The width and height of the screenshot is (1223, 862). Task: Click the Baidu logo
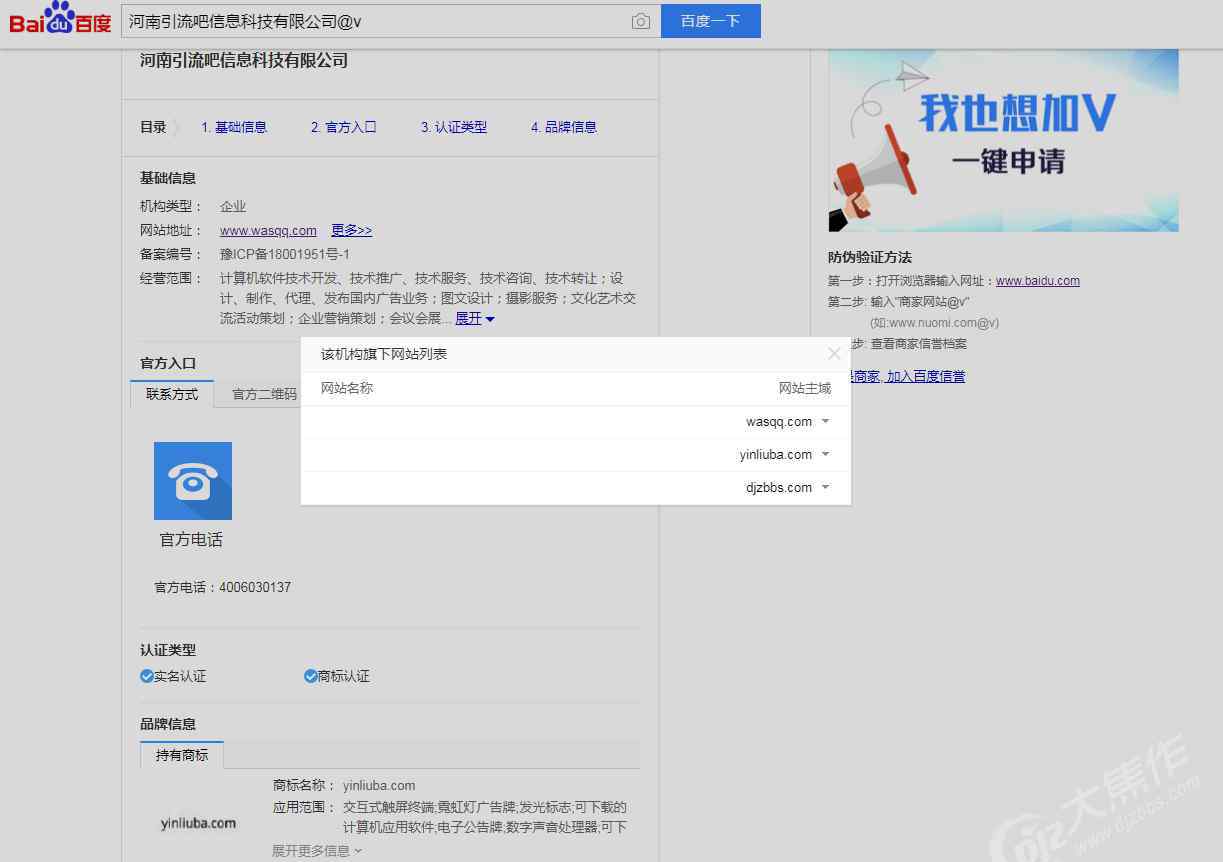click(60, 19)
